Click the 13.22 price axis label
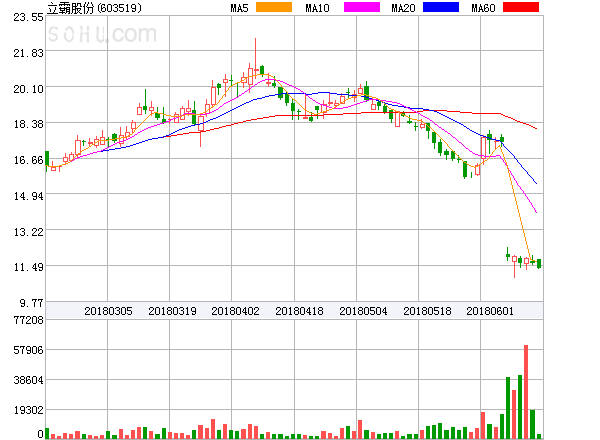Screen dimensions: 600x440 tap(28, 232)
